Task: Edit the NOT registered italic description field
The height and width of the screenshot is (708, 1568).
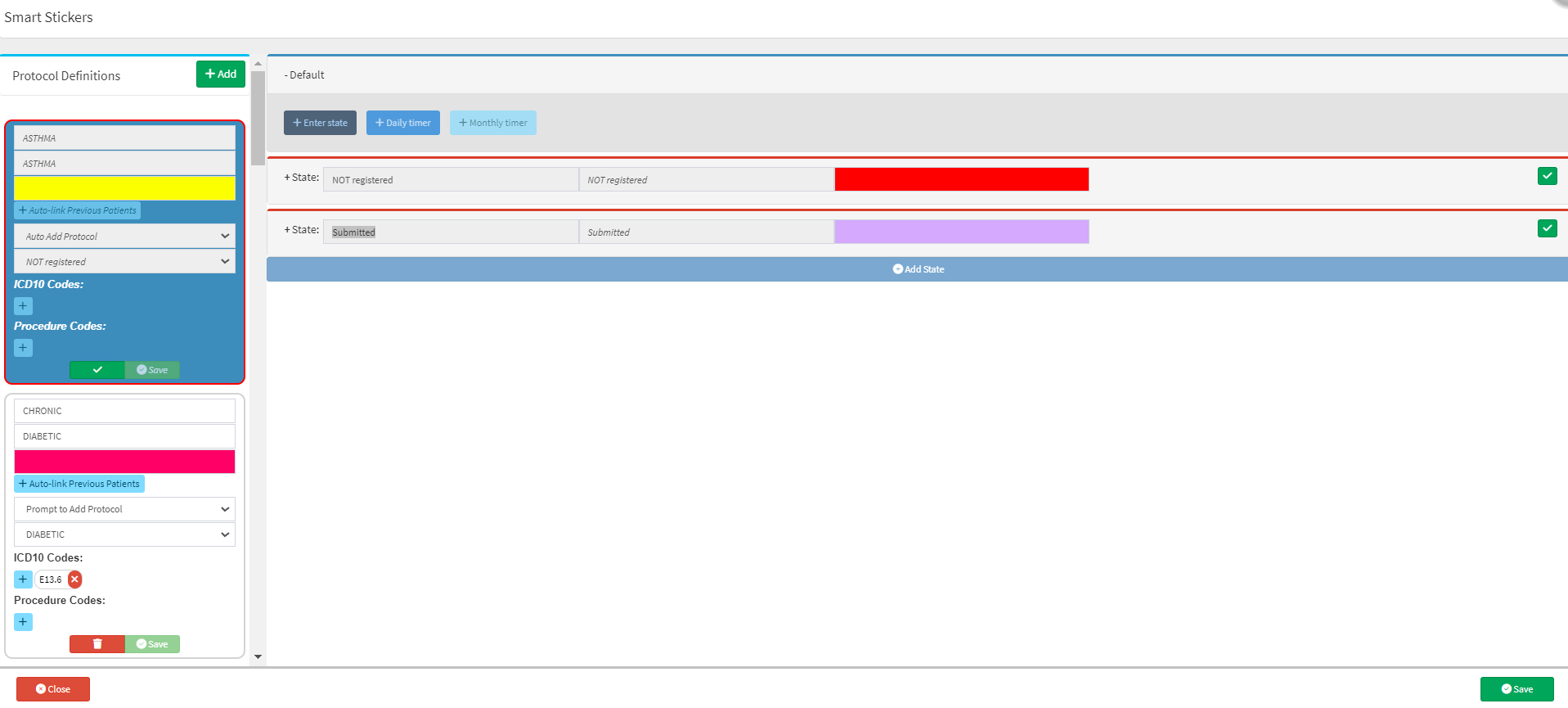Action: coord(707,179)
